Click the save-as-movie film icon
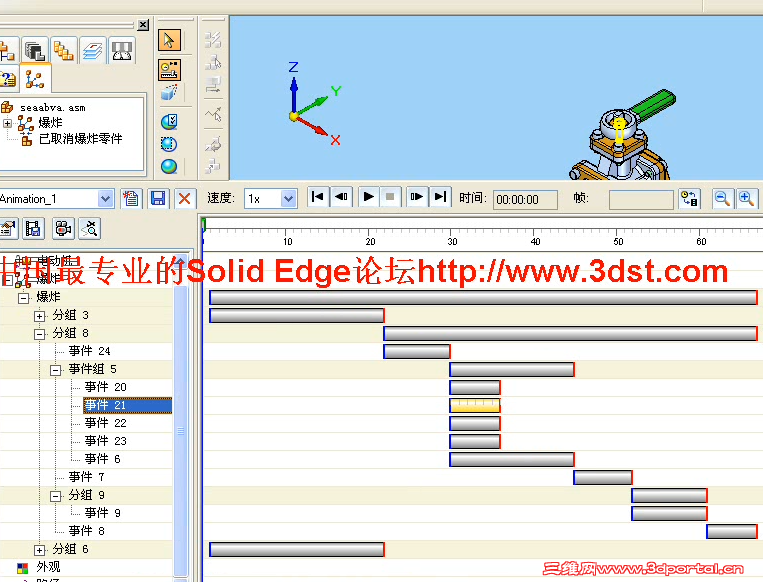763x582 pixels. (33, 228)
